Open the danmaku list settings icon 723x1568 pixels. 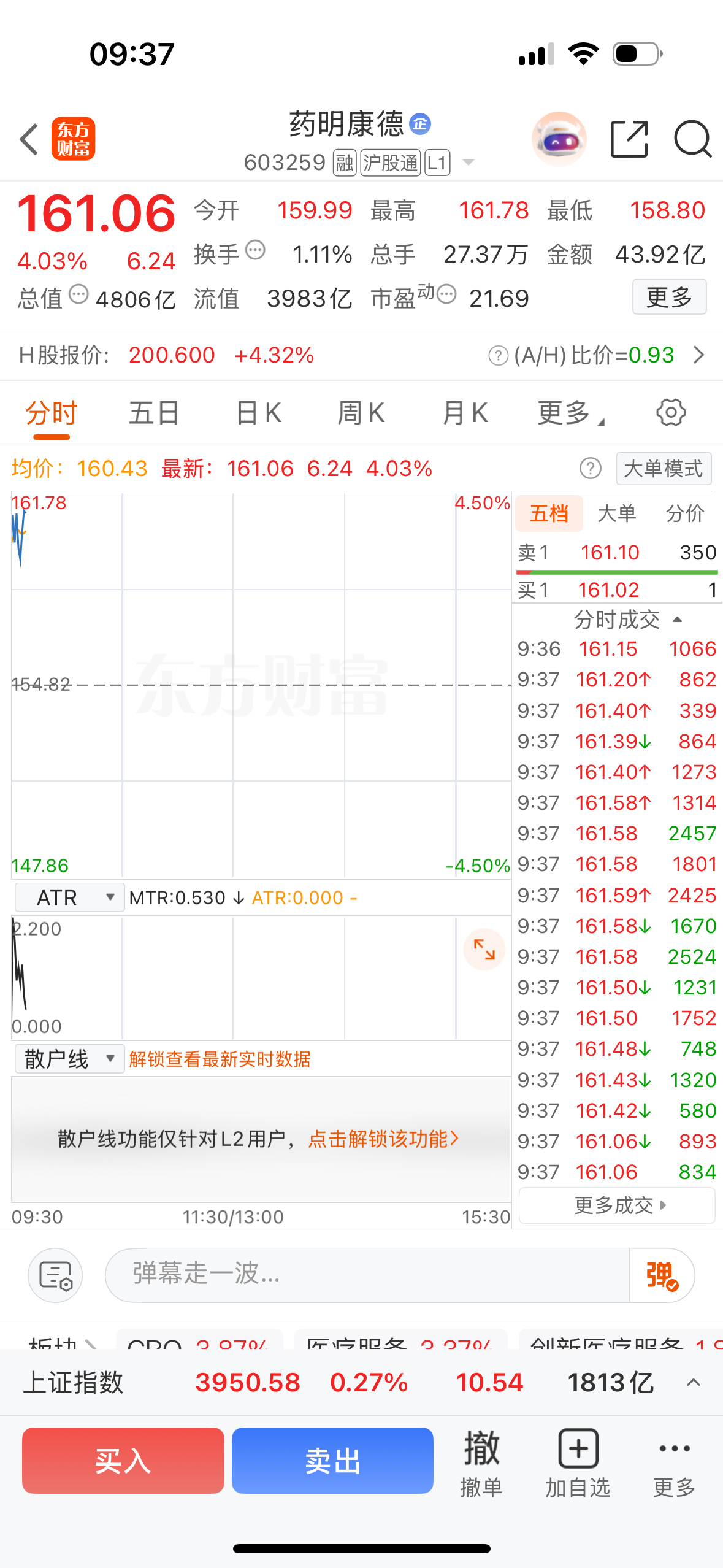[x=55, y=1275]
